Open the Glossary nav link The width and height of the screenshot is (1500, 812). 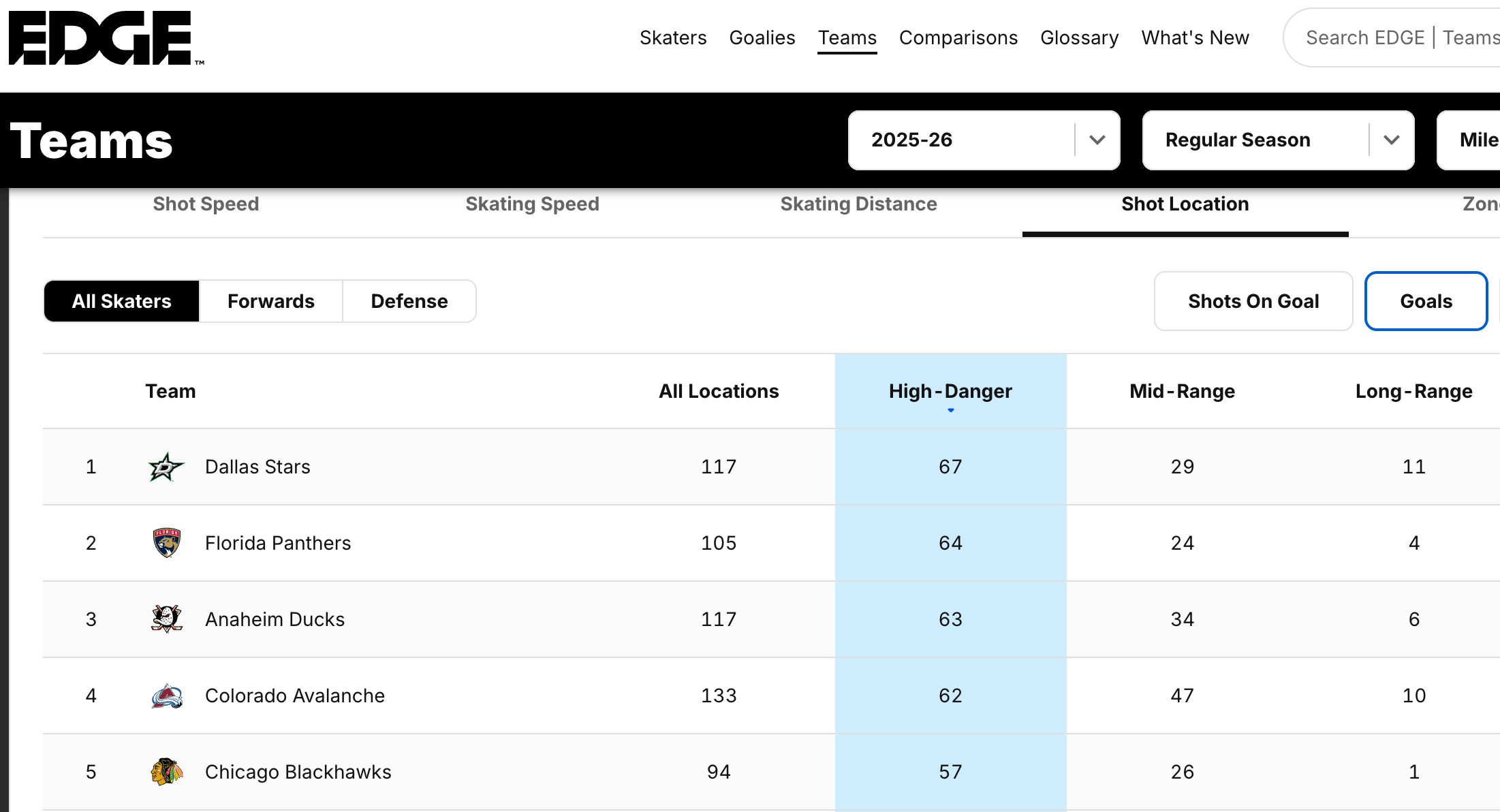pyautogui.click(x=1079, y=38)
